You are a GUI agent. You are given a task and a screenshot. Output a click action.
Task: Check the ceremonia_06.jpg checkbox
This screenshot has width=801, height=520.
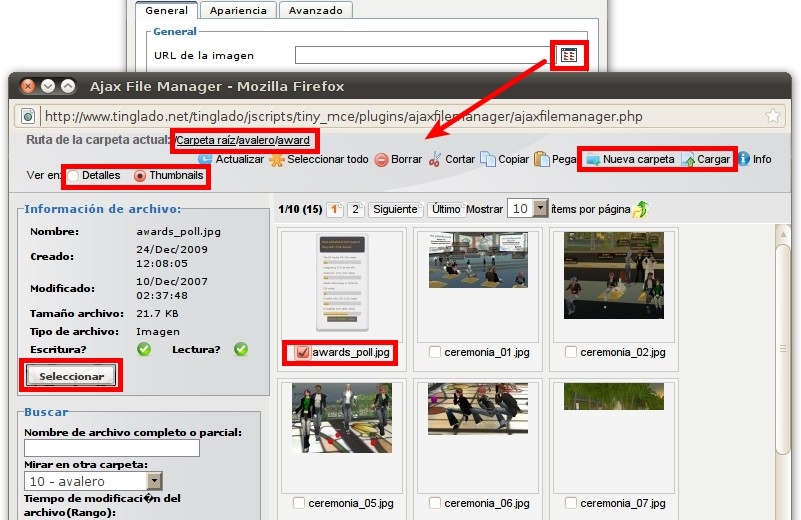pyautogui.click(x=435, y=503)
